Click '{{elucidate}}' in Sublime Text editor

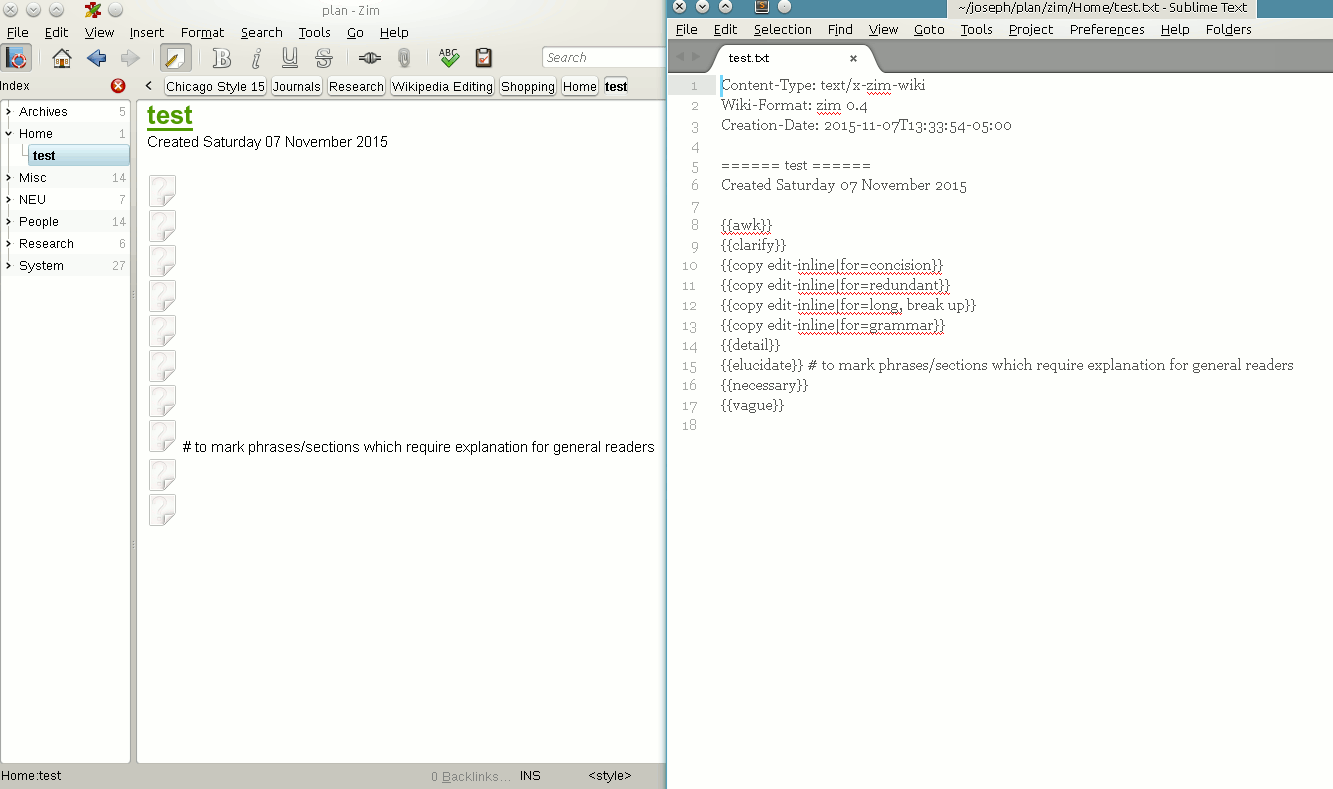coord(762,365)
